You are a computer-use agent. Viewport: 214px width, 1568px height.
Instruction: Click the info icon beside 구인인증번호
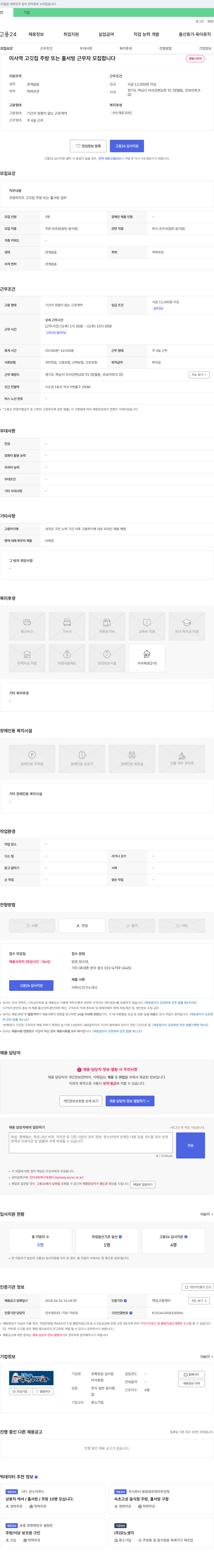point(131,1313)
